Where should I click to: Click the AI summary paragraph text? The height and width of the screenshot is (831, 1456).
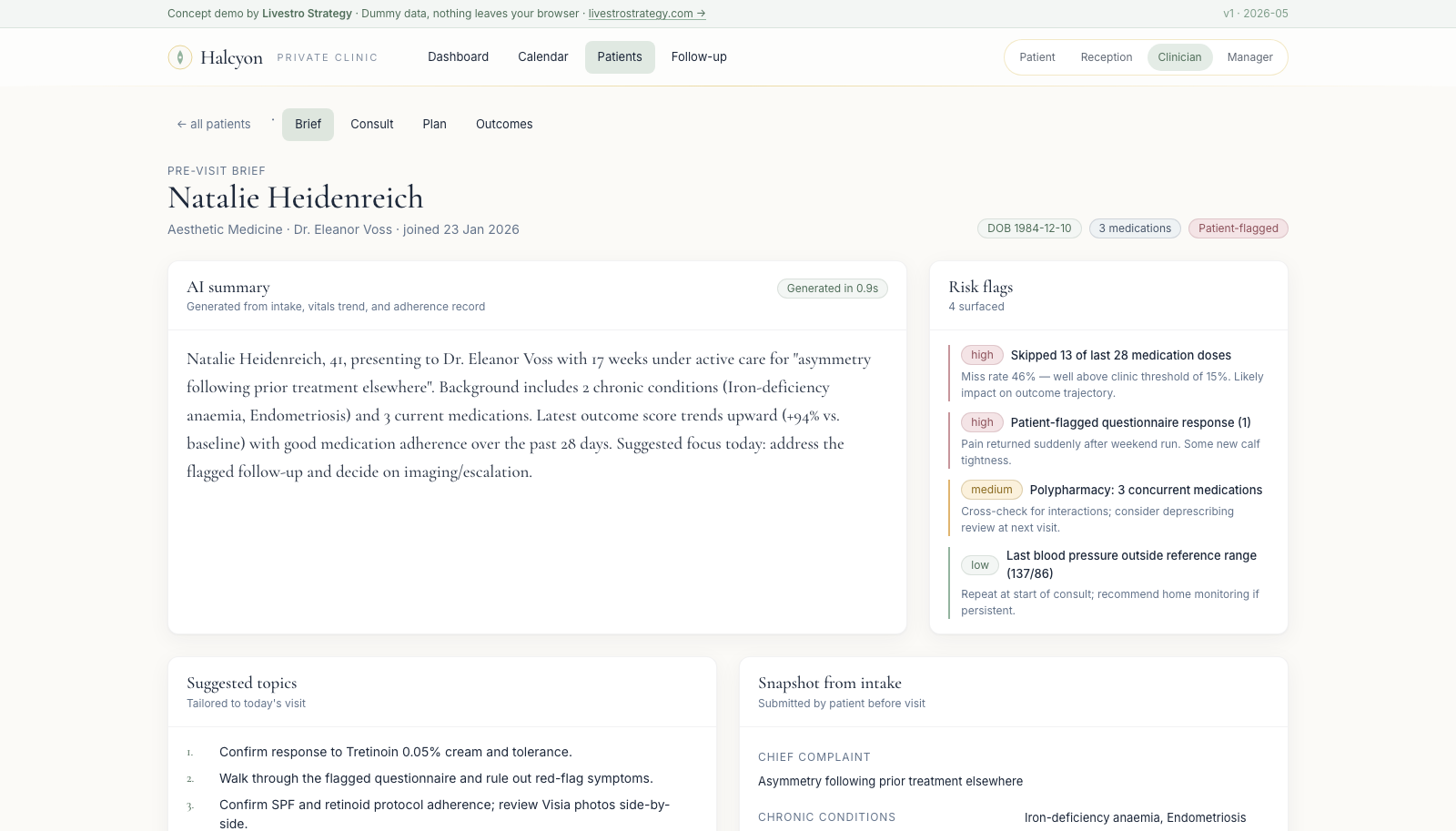pos(529,415)
